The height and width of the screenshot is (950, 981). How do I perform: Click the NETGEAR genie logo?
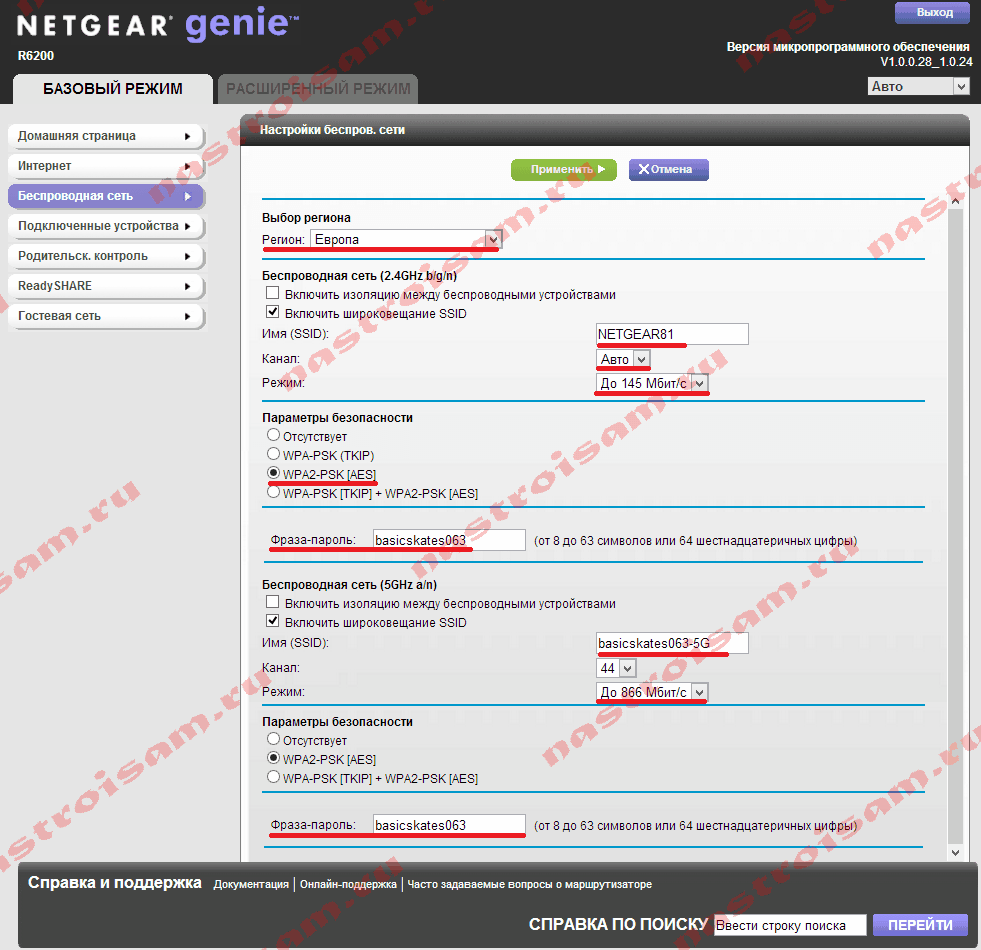tap(157, 24)
